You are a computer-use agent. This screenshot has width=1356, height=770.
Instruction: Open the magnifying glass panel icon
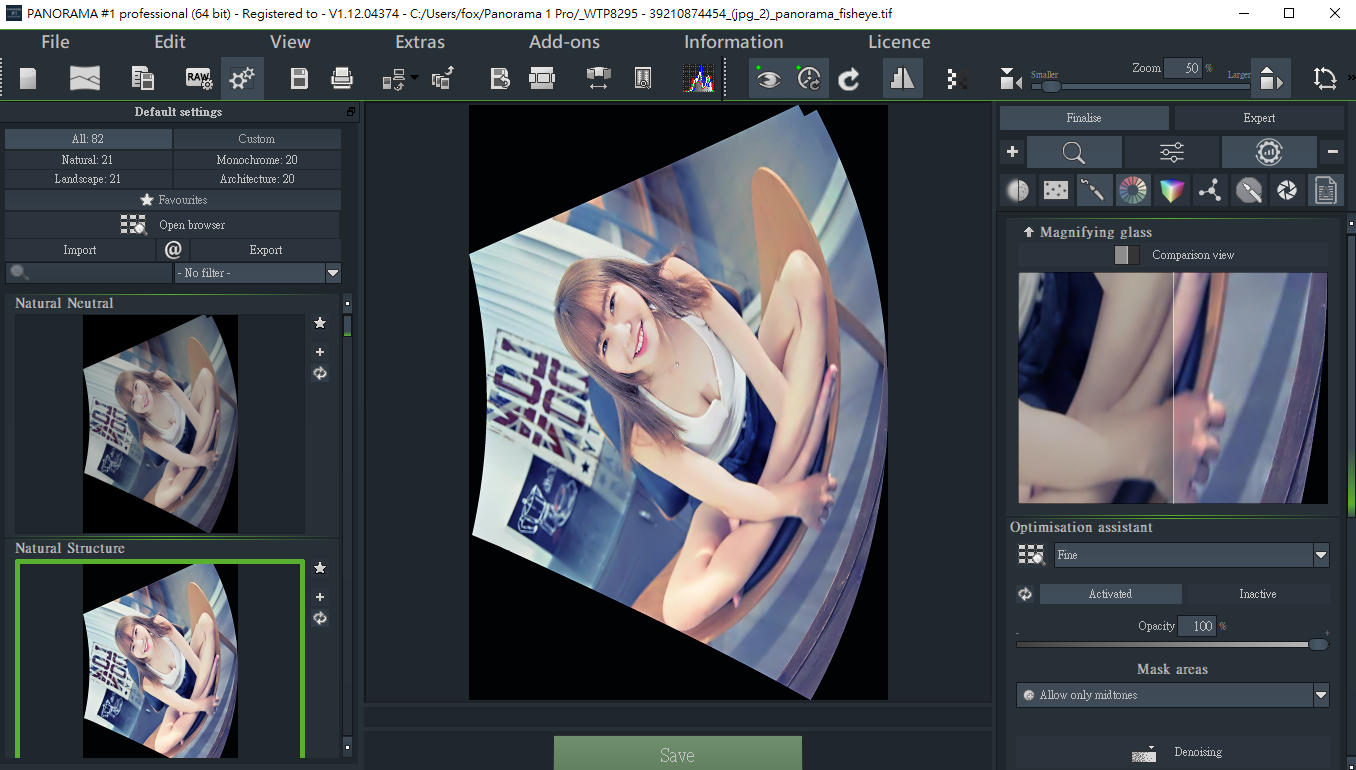[x=1073, y=152]
